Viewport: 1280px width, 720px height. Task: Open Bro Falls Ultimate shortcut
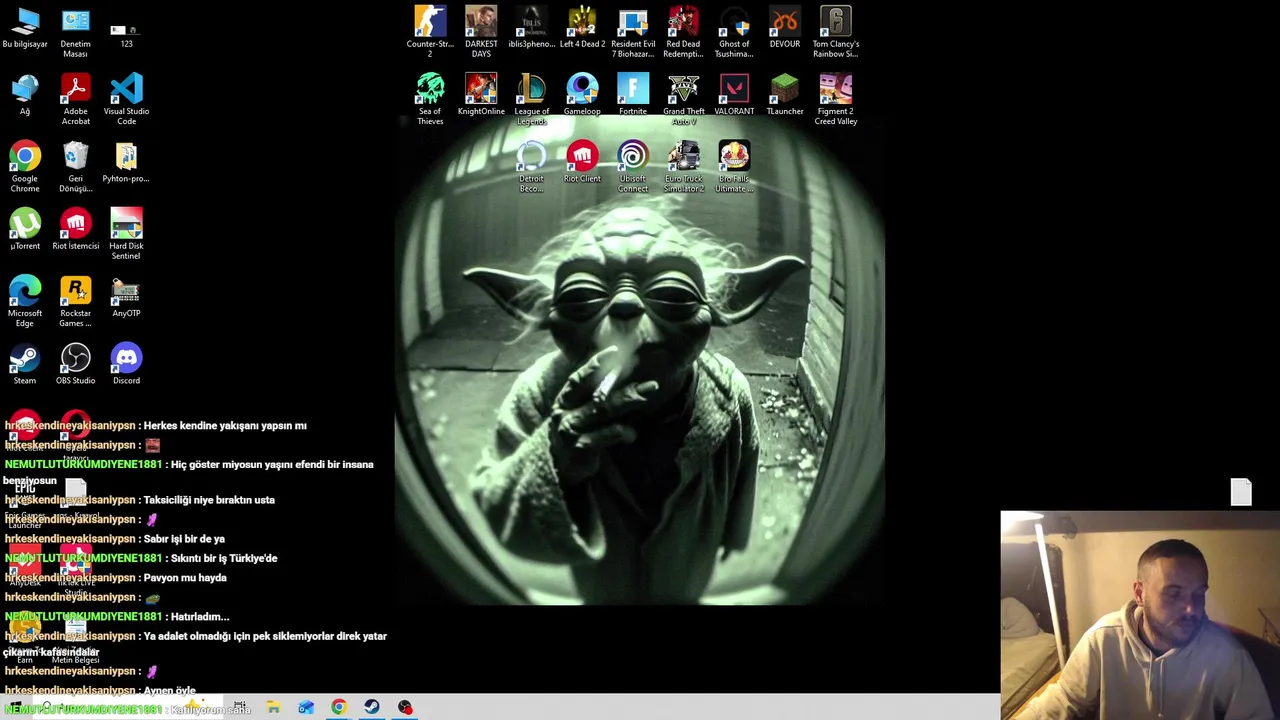pos(734,167)
